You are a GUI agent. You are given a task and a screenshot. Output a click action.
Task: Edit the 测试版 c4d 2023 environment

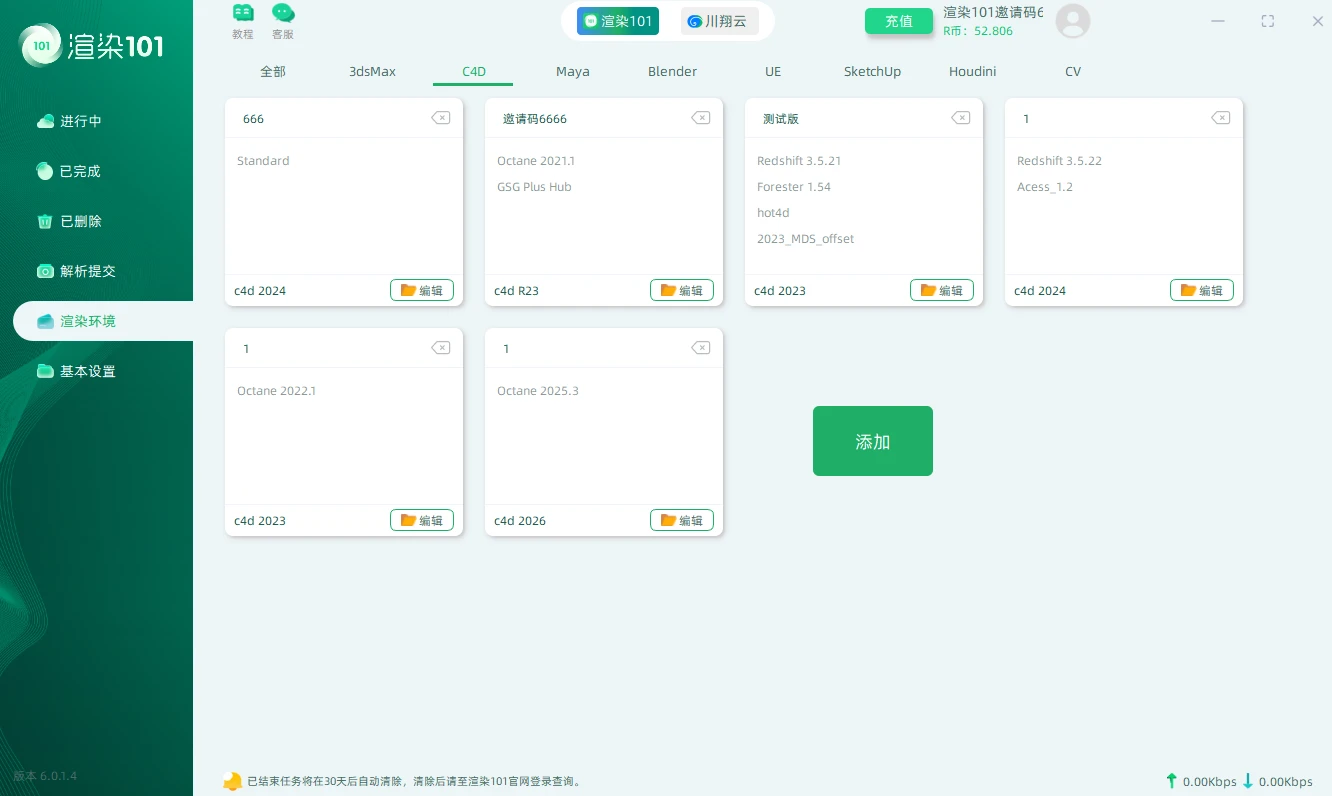(942, 290)
